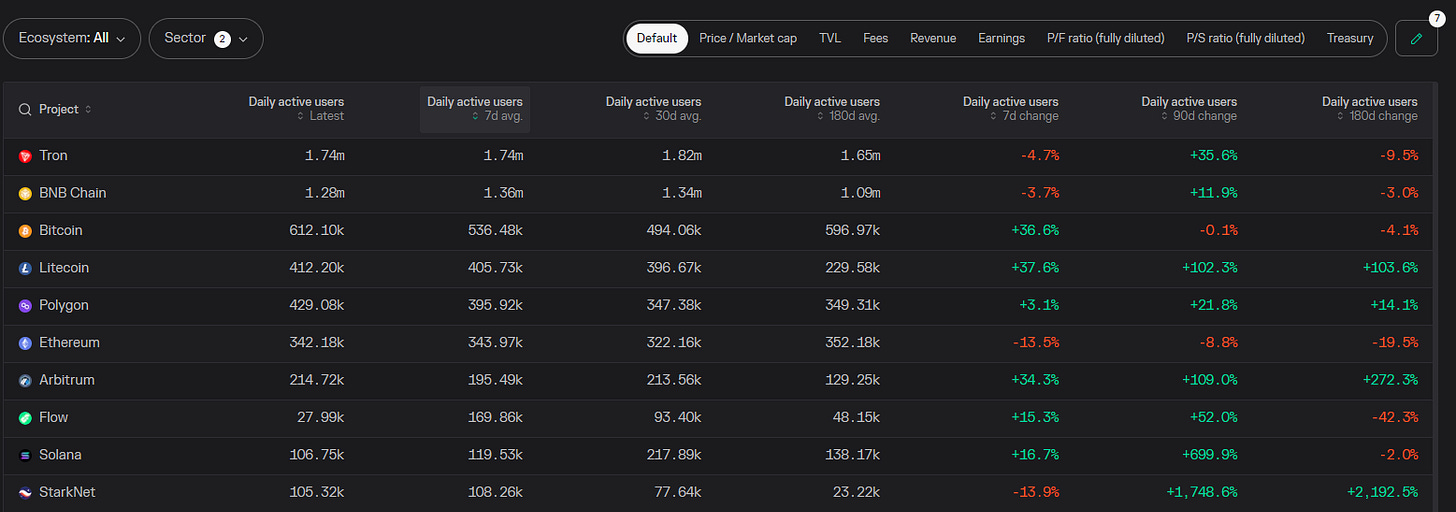The width and height of the screenshot is (1456, 512).
Task: Click the BNB Chain logo icon
Action: click(25, 193)
